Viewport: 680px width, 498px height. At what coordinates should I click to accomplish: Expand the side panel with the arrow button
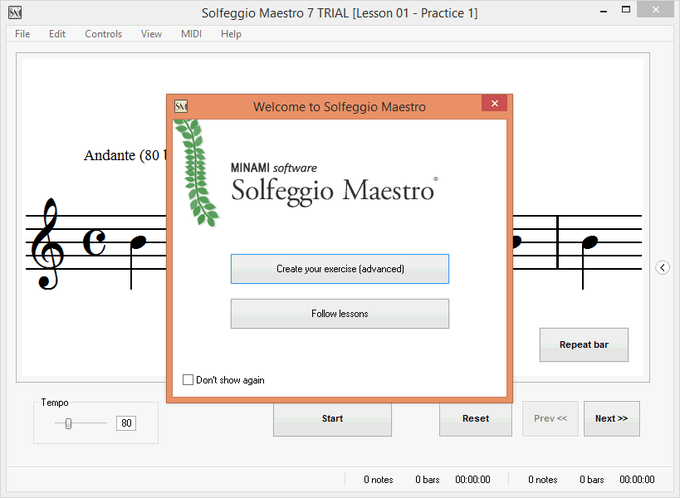(x=662, y=268)
